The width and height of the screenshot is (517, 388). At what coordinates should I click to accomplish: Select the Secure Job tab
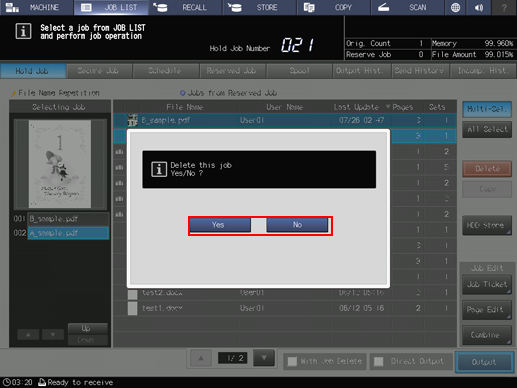(x=99, y=71)
